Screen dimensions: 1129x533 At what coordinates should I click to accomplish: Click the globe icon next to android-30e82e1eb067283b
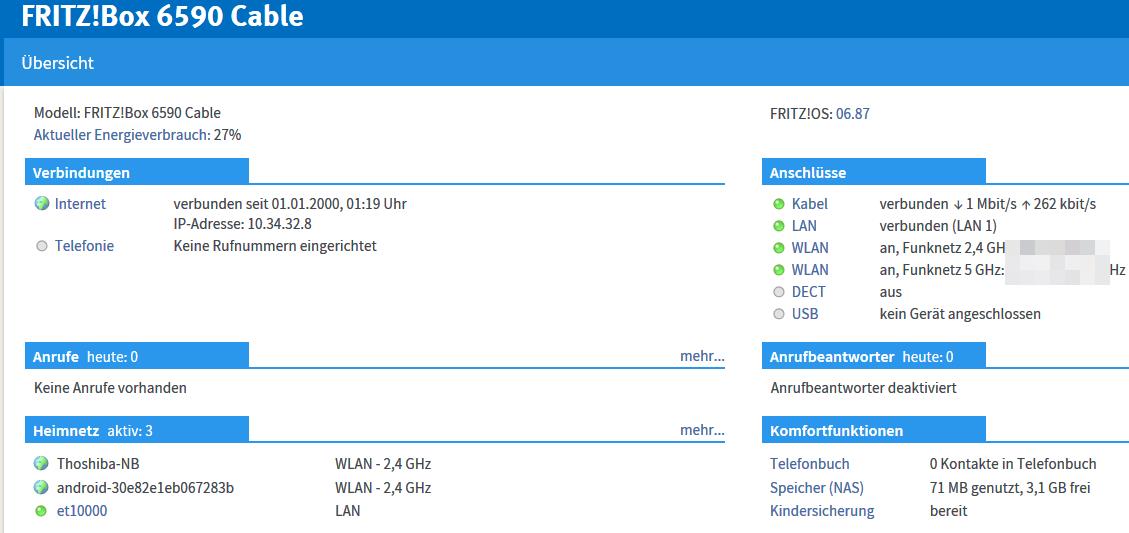[41, 488]
